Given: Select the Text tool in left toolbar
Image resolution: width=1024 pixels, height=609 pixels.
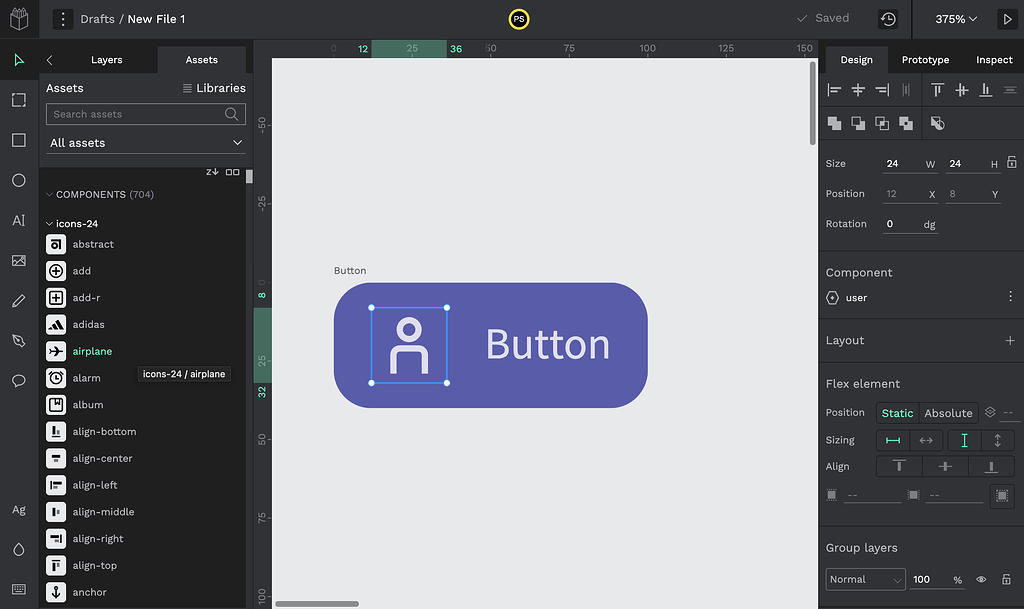Looking at the screenshot, I should [18, 220].
